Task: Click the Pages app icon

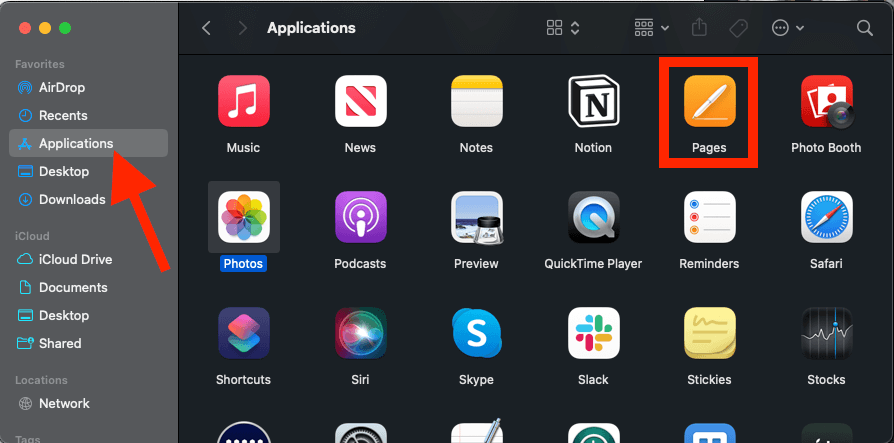Action: point(709,101)
